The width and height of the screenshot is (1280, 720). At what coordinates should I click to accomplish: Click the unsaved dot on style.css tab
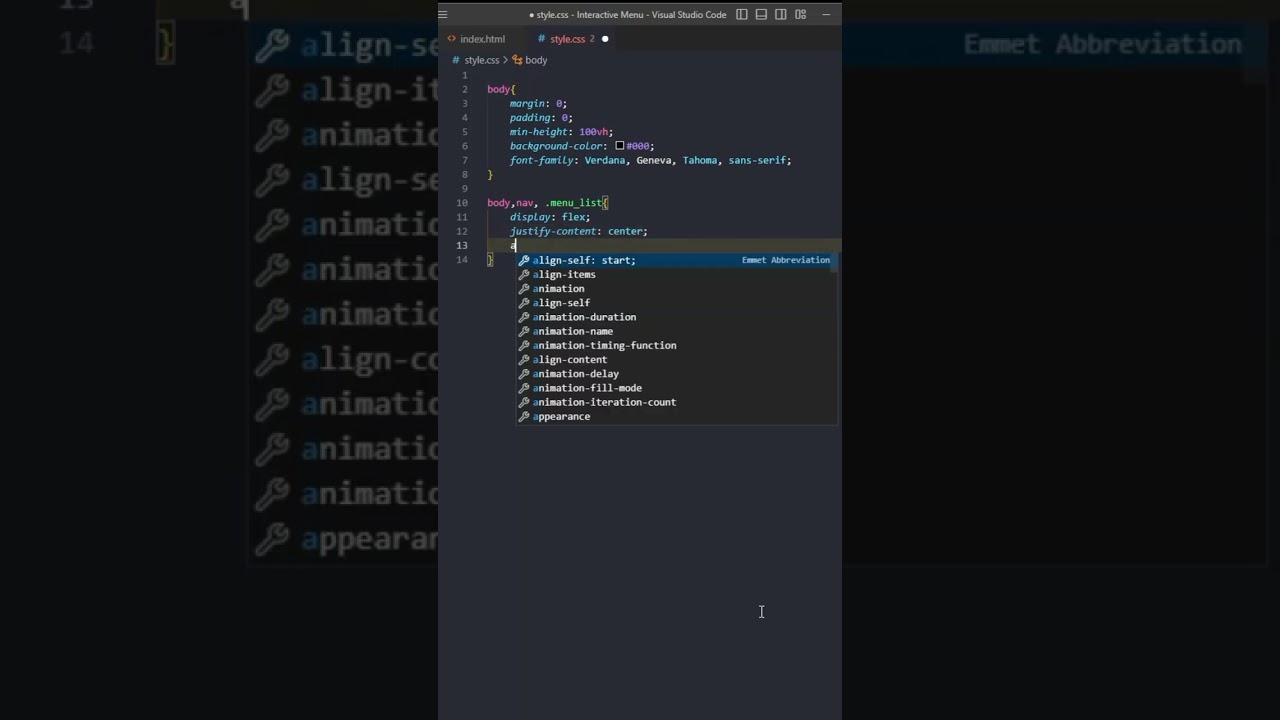[x=605, y=39]
